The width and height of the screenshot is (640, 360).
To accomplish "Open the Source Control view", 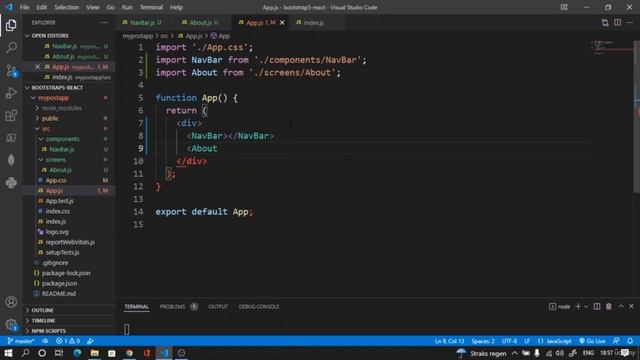I will (11, 71).
